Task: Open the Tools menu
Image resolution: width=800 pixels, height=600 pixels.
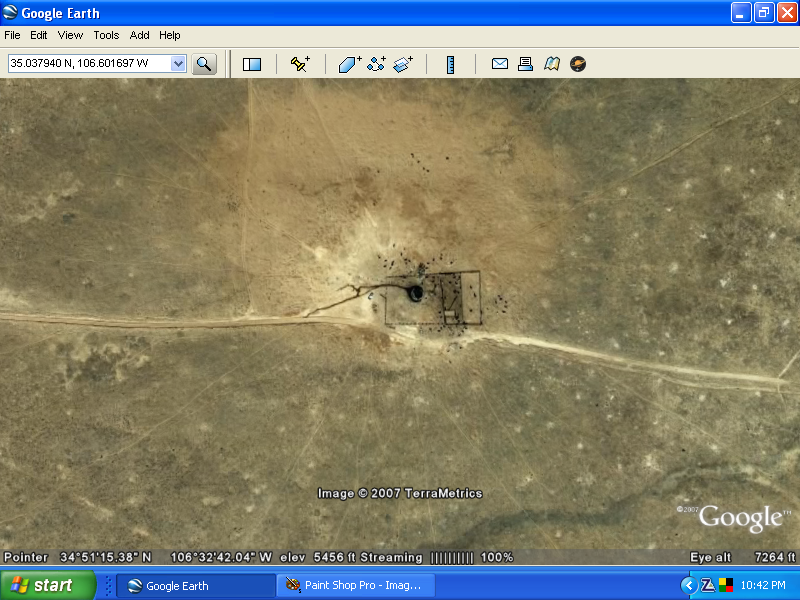Action: (x=106, y=35)
